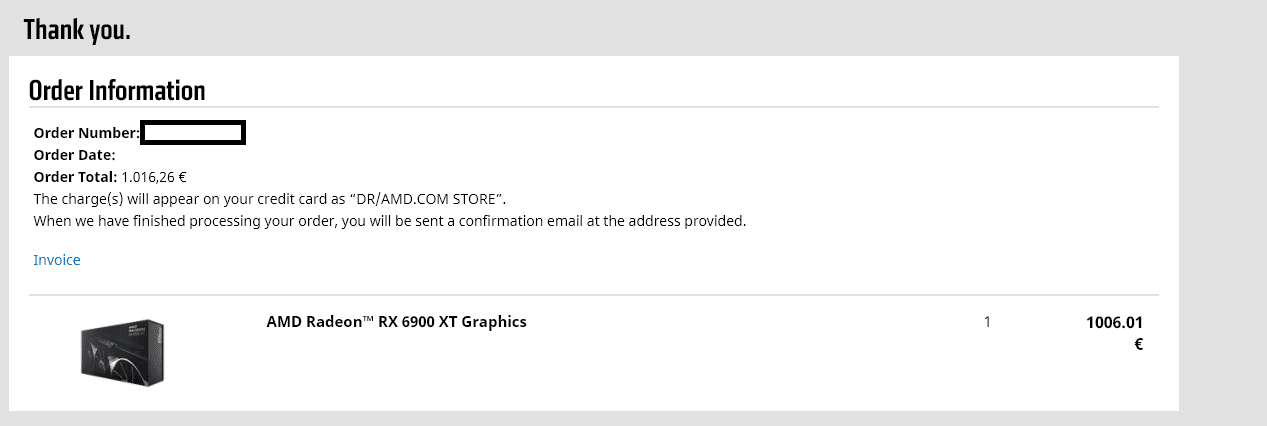Click the Radeon RX 6900 XT product image
1267x426 pixels.
(x=122, y=351)
